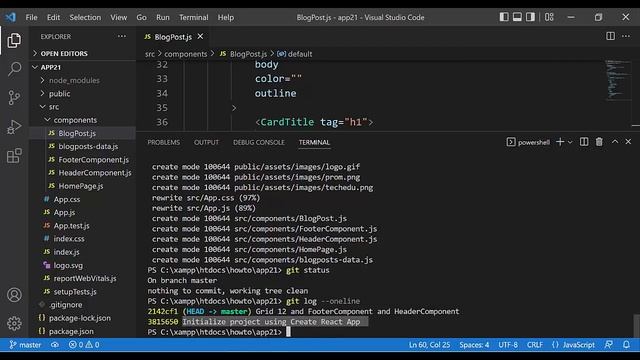Select the Terminal panel tab
The width and height of the screenshot is (640, 360).
tap(314, 142)
